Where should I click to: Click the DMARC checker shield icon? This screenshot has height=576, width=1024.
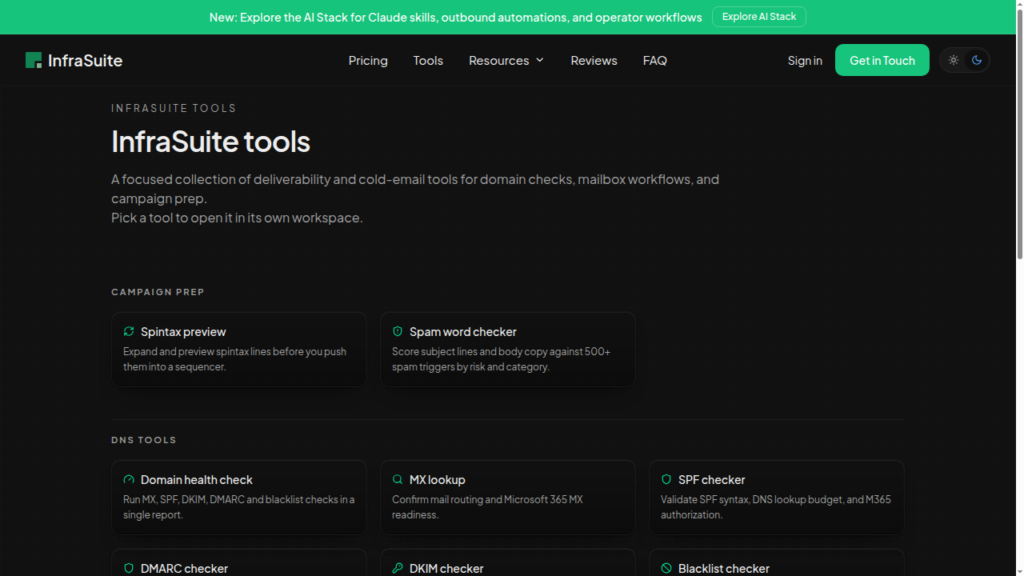[129, 568]
